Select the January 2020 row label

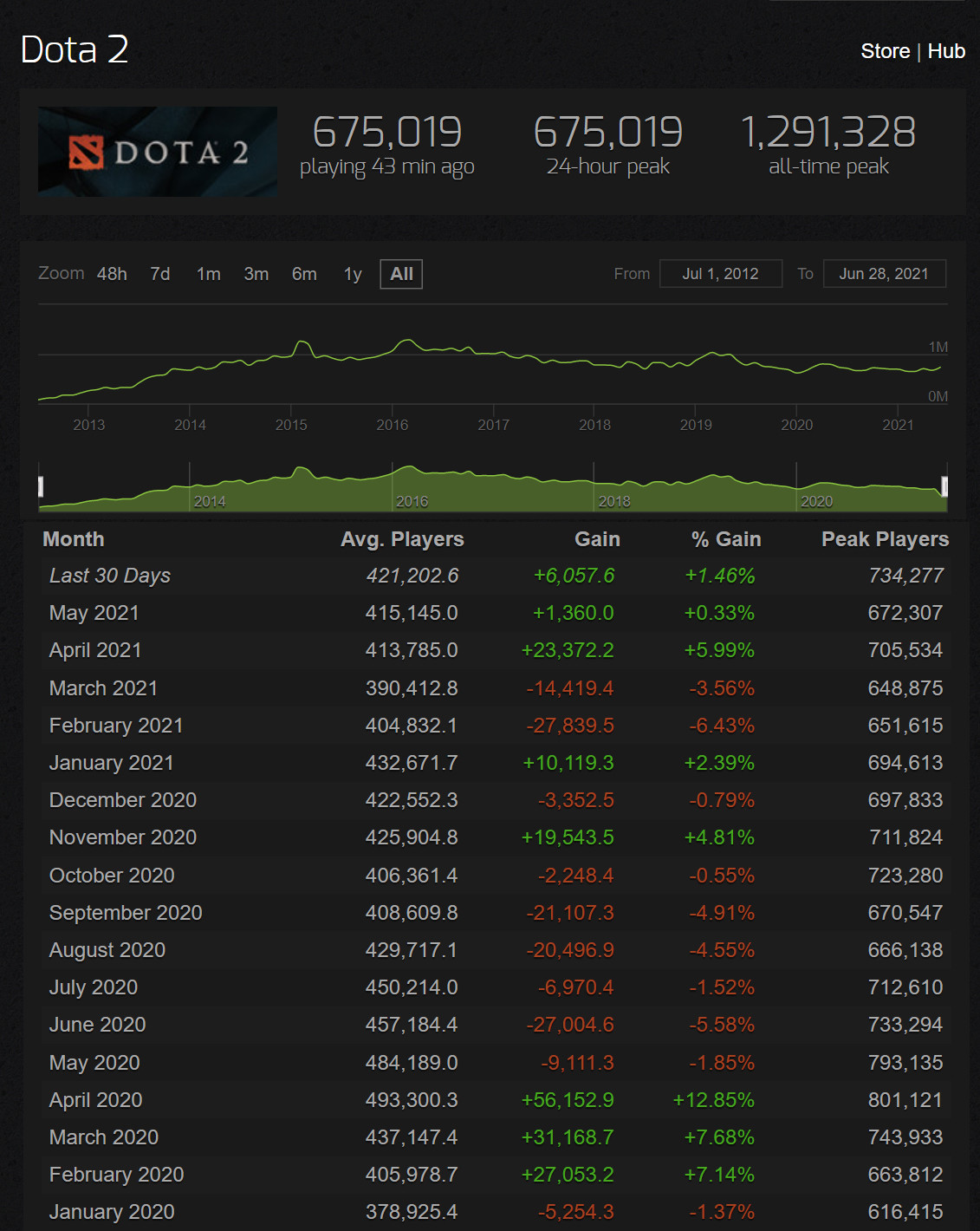(x=112, y=1212)
